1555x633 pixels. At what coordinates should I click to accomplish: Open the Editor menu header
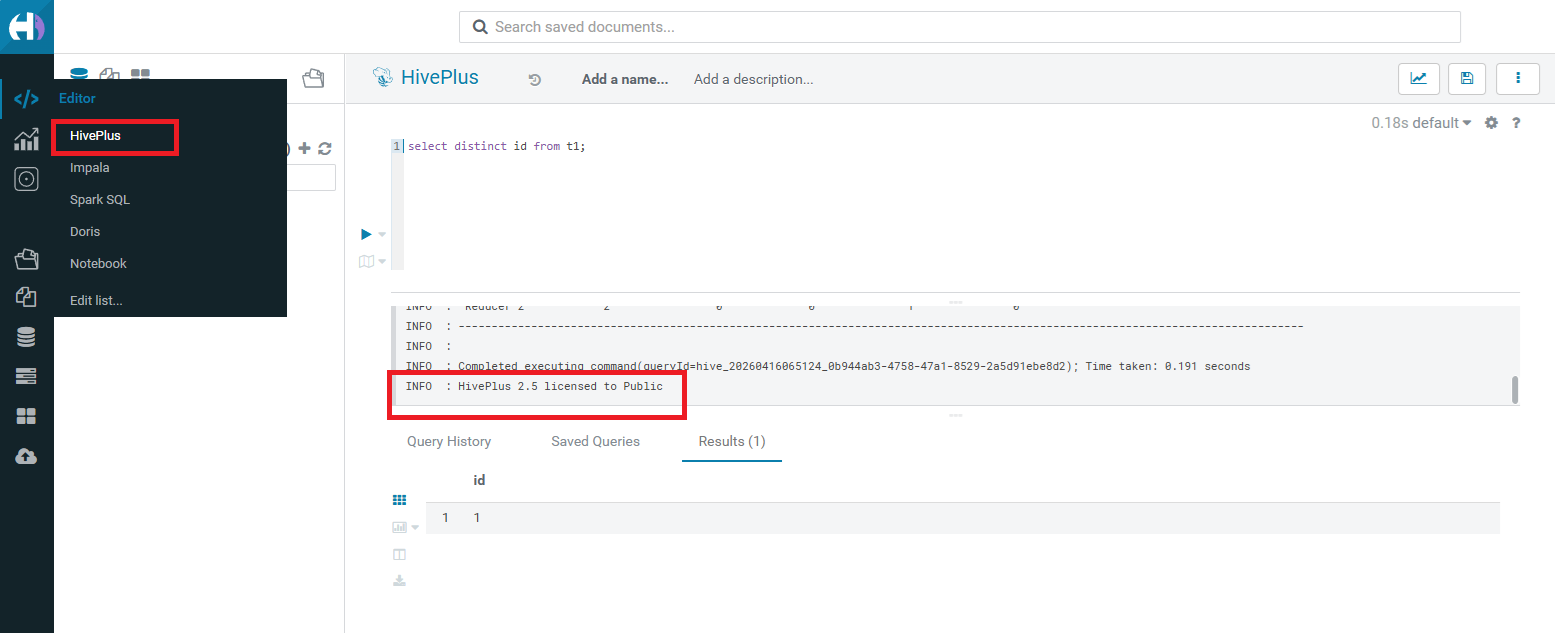[77, 98]
